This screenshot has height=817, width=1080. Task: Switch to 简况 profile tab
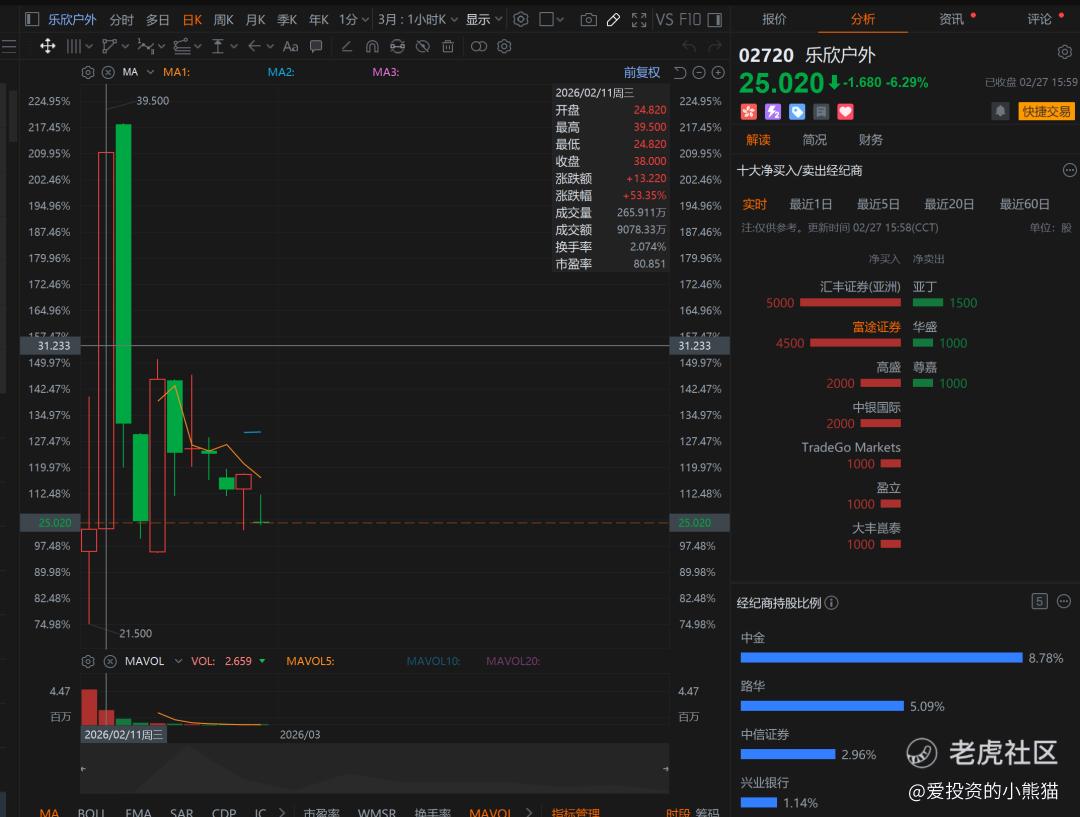click(814, 140)
